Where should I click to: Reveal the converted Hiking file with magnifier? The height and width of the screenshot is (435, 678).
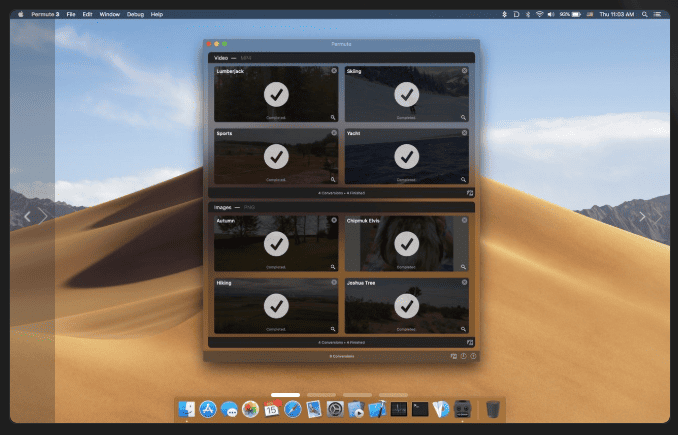click(333, 329)
